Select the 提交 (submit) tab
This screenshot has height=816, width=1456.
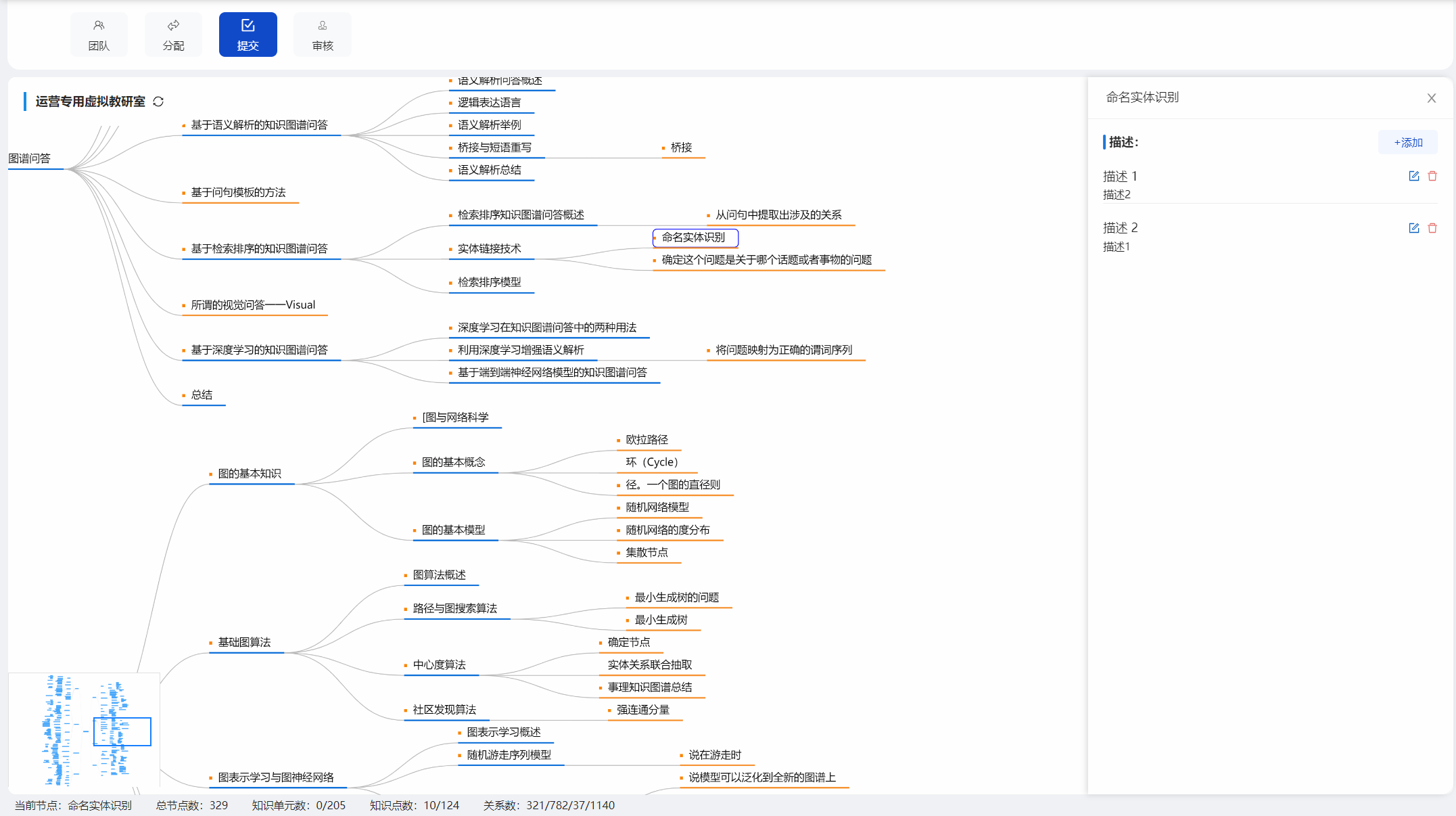coord(248,35)
